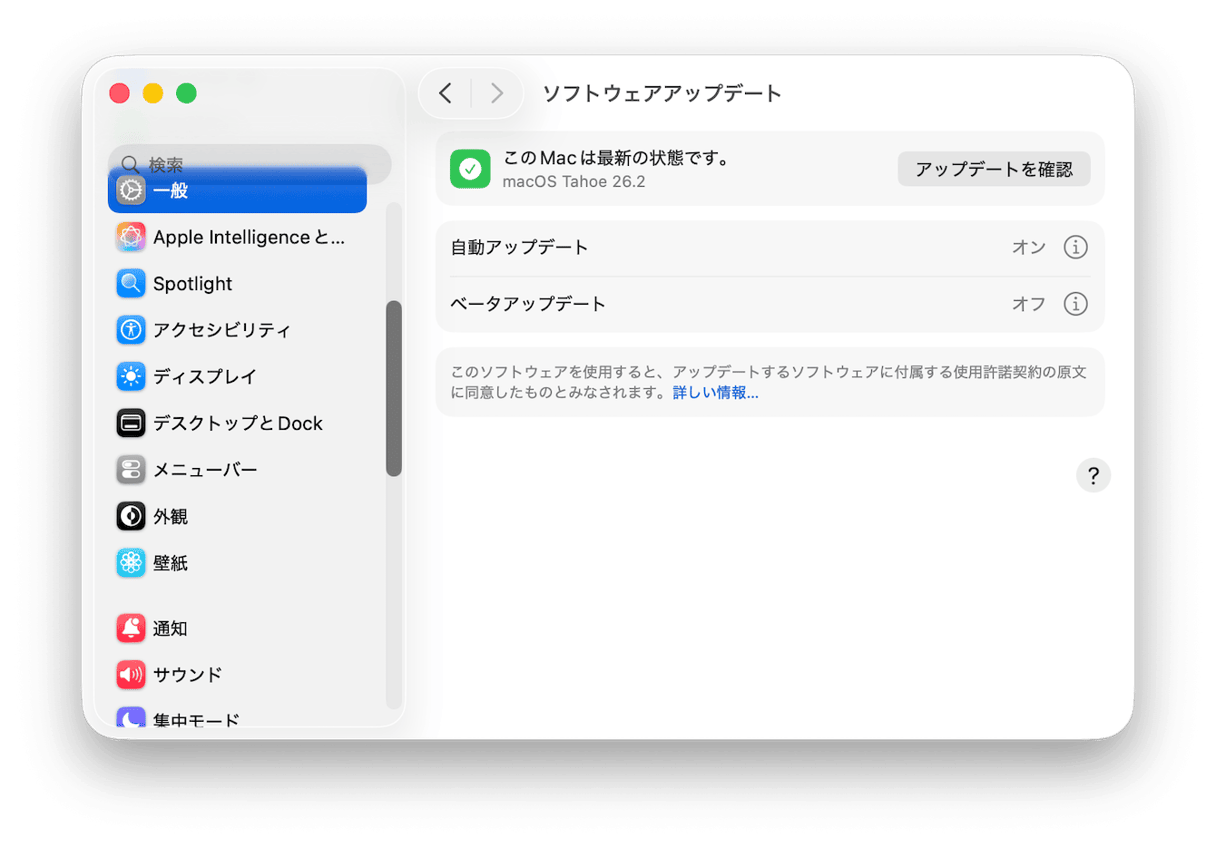Click the help question mark button

[x=1093, y=475]
